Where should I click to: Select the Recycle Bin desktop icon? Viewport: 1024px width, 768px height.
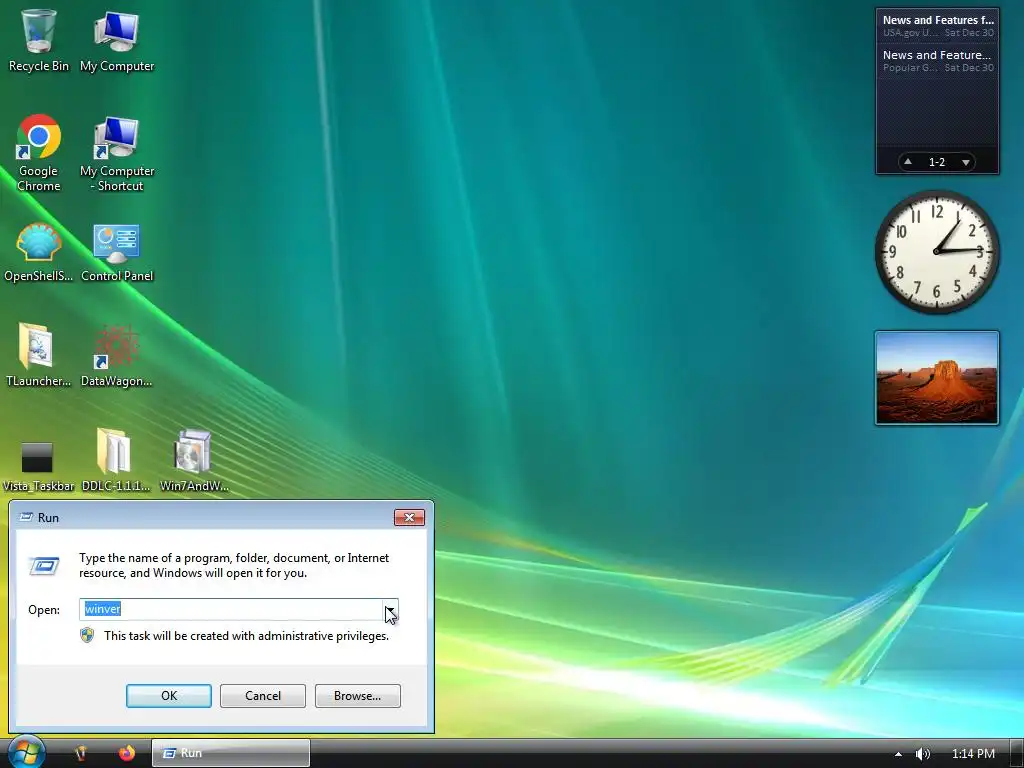click(x=38, y=40)
